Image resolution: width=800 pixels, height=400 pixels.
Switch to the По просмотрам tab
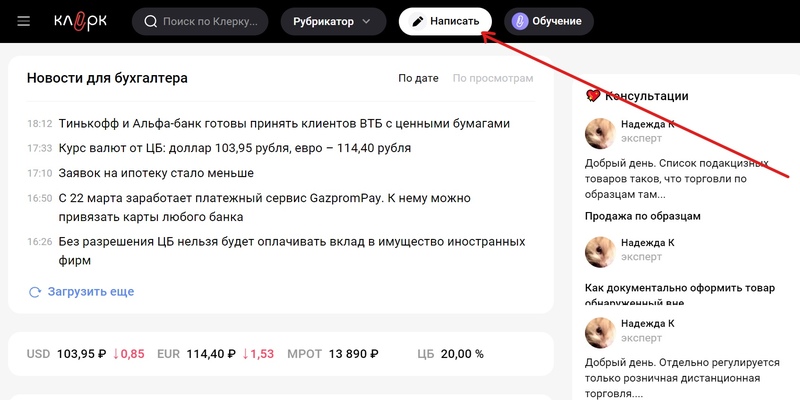492,78
